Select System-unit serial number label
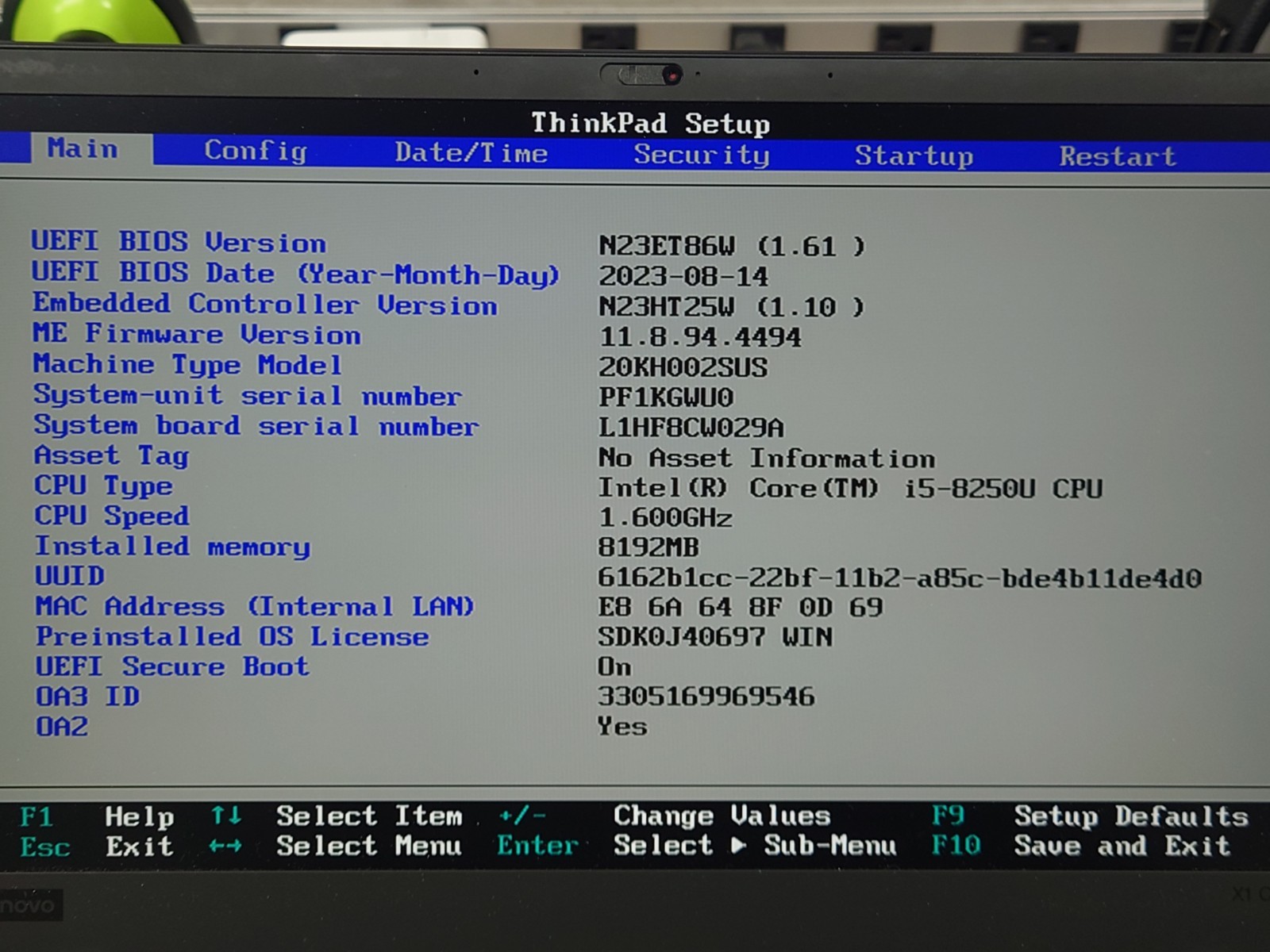This screenshot has width=1270, height=952. click(x=248, y=395)
